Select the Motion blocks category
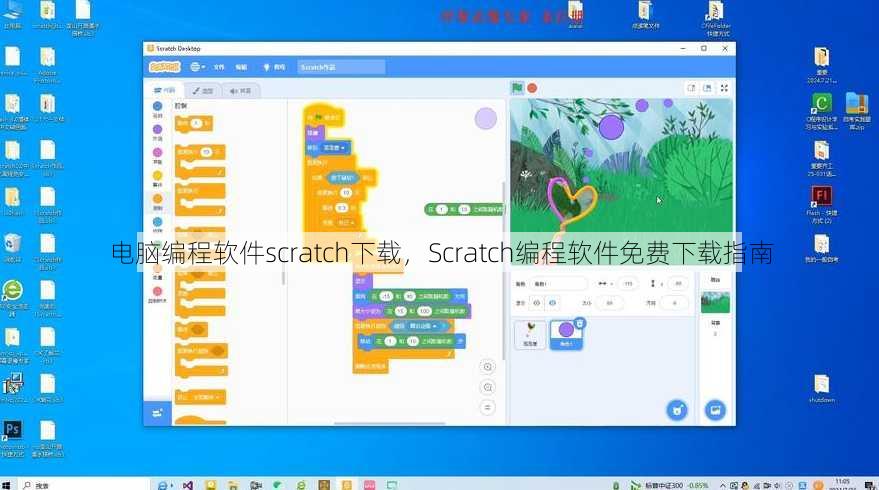Screen dimensions: 879x490 pyautogui.click(x=158, y=109)
